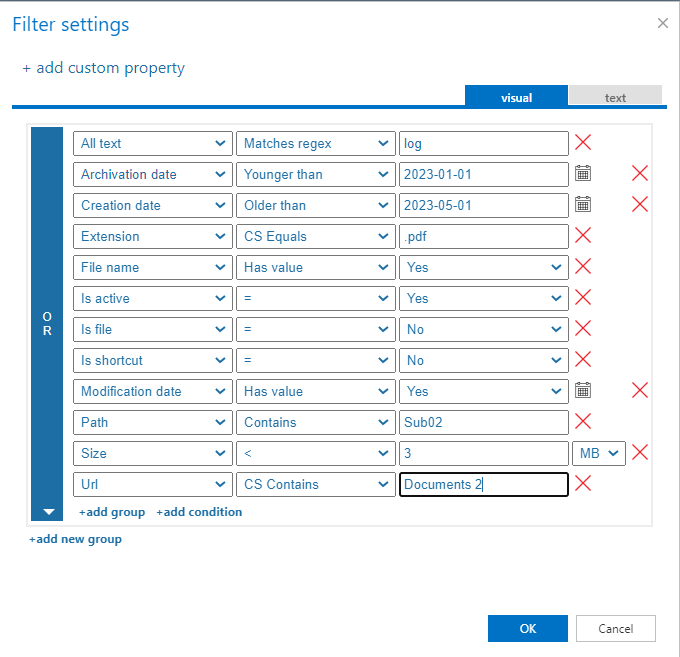Open calendar picker for Creation date
This screenshot has width=680, height=657.
click(583, 205)
